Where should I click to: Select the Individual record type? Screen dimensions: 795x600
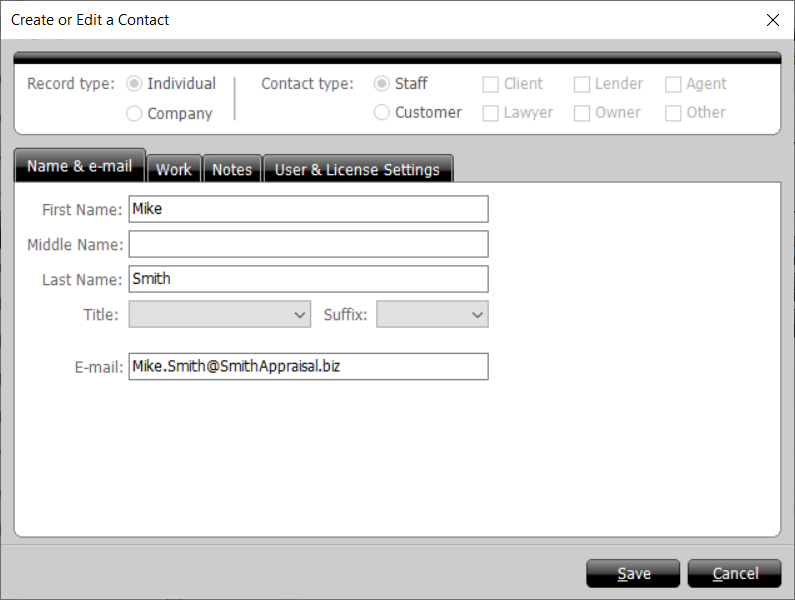pyautogui.click(x=134, y=84)
